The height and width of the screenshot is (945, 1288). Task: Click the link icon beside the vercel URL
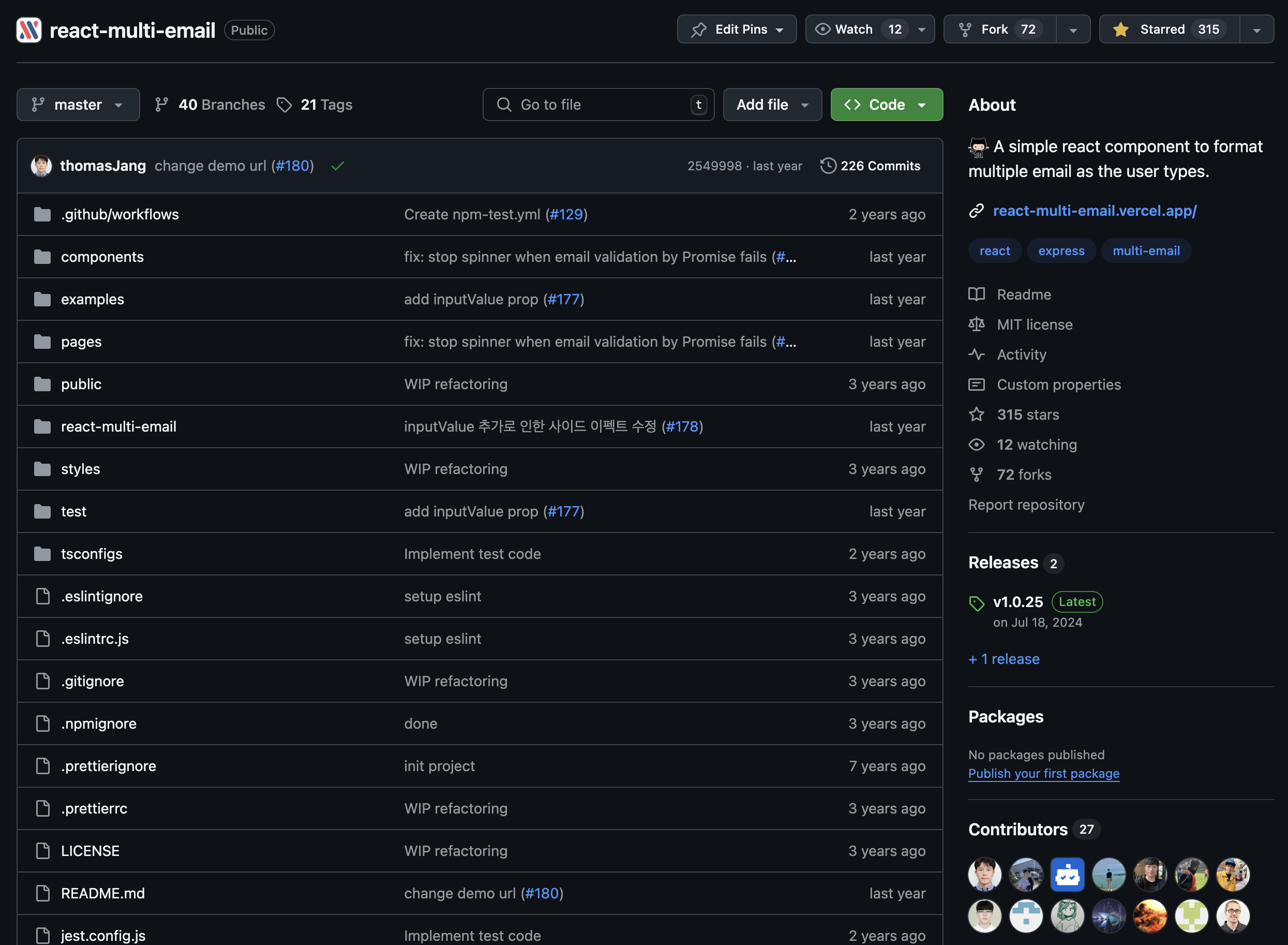977,211
